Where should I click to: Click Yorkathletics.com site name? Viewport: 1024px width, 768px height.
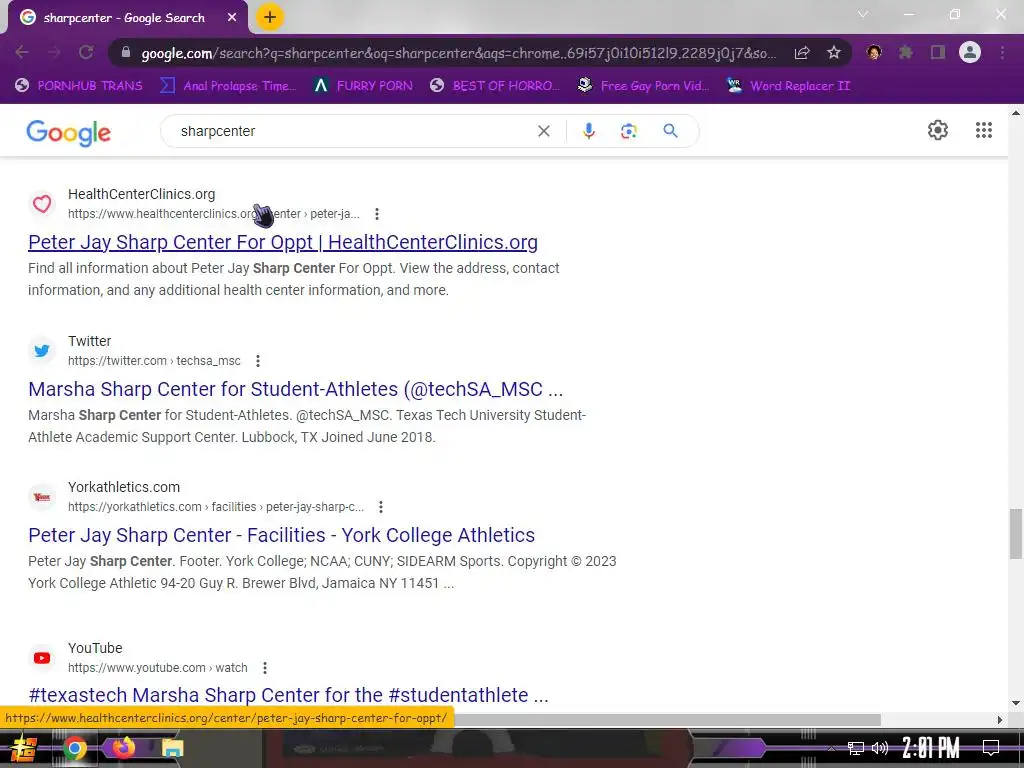pos(124,487)
